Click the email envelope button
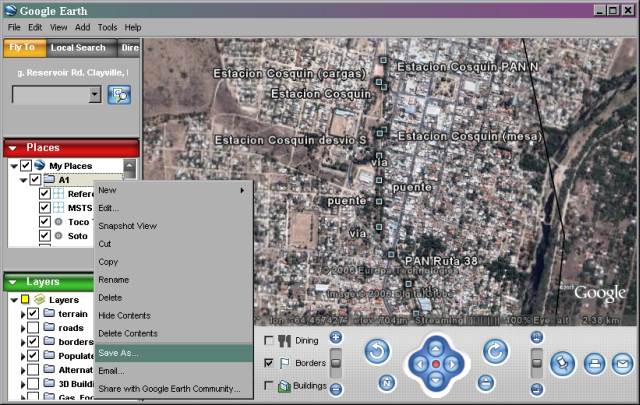The width and height of the screenshot is (640, 405). (x=623, y=364)
